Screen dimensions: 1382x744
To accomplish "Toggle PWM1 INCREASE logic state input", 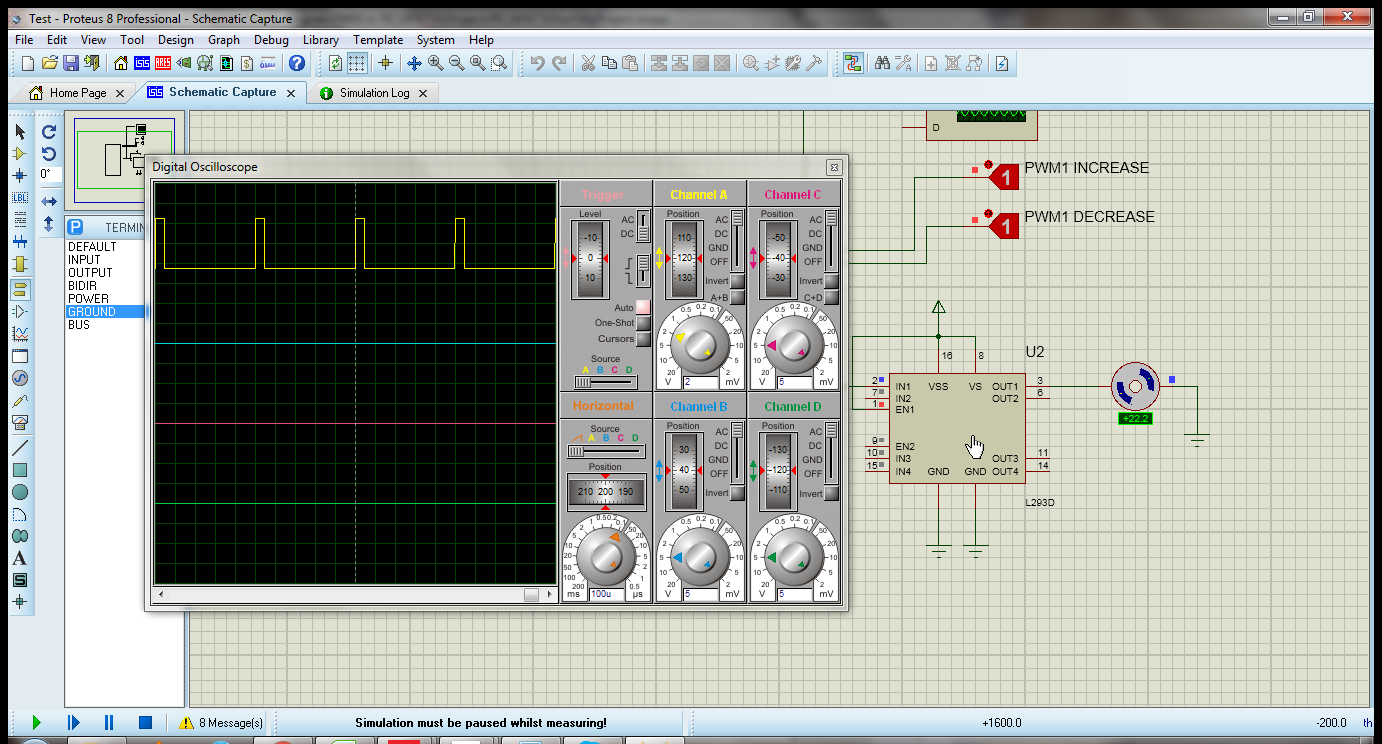I will click(1007, 178).
